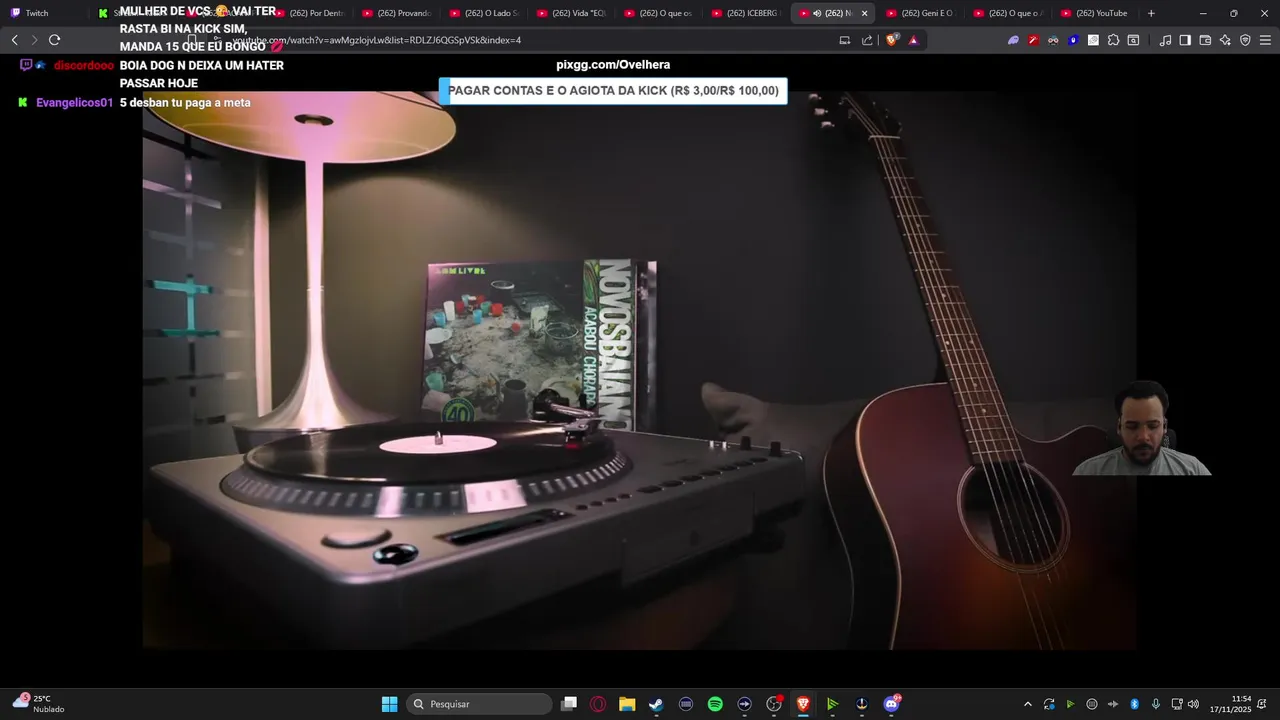Switch to the '(262) Vida' tab

[571, 13]
